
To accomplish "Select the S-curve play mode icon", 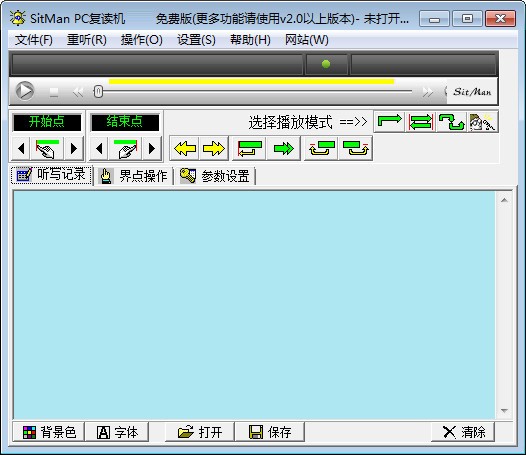I will coord(452,121).
